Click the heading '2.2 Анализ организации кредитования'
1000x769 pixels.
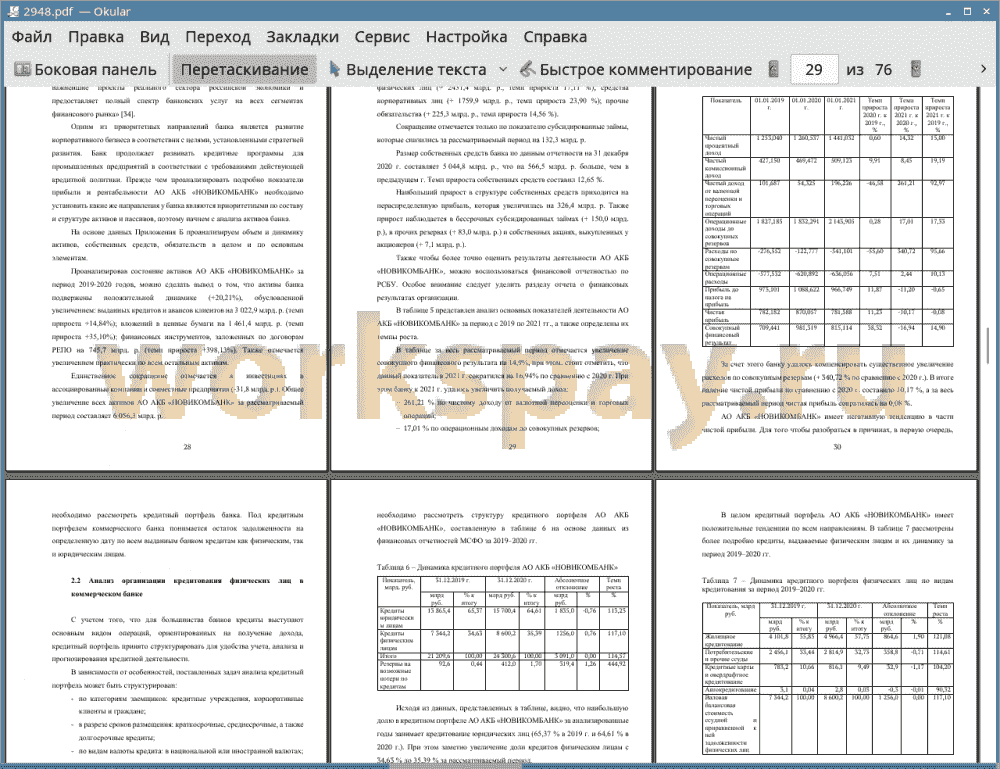coord(187,587)
